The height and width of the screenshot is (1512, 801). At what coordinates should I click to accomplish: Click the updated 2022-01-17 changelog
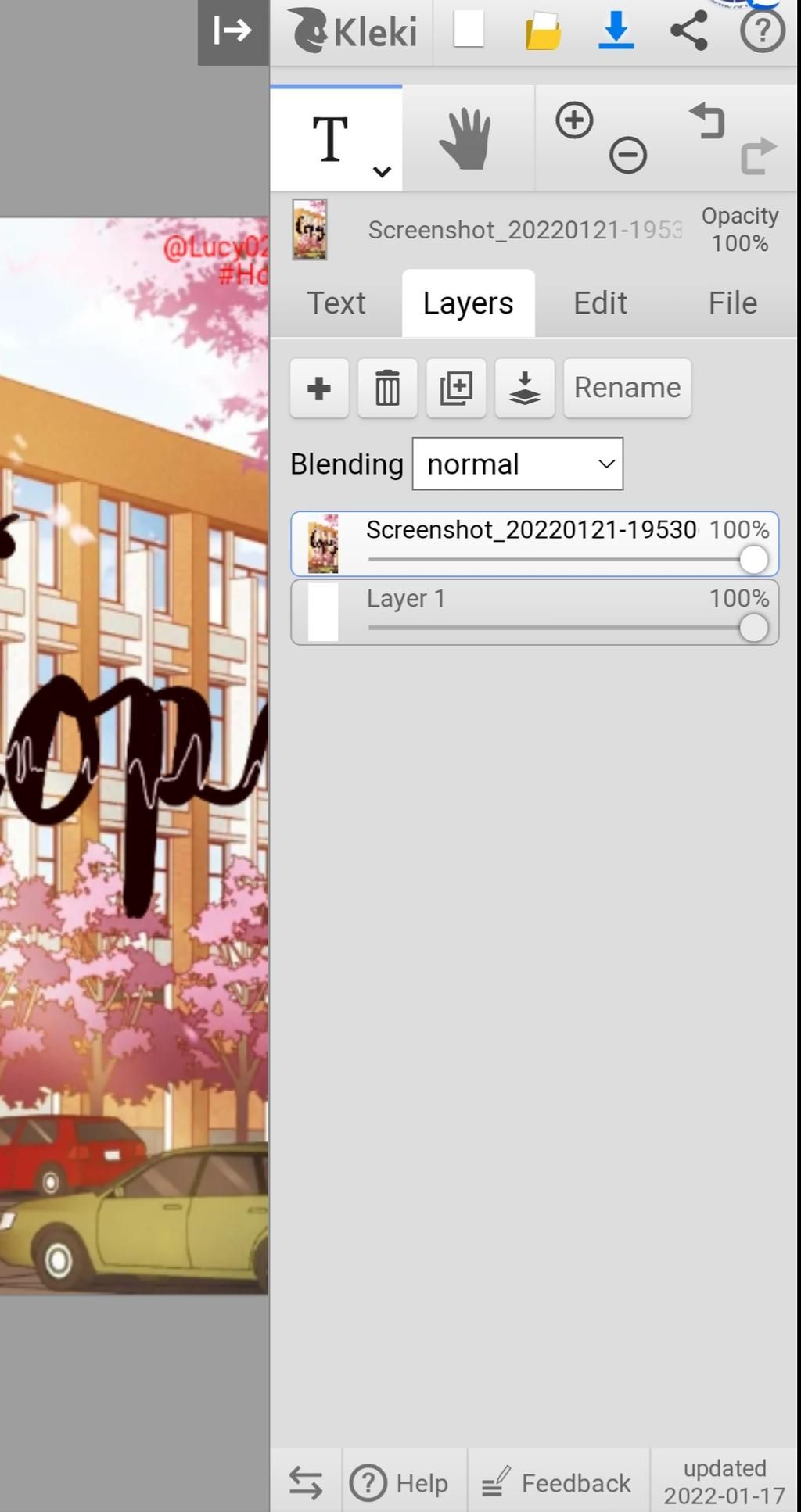[x=725, y=1482]
